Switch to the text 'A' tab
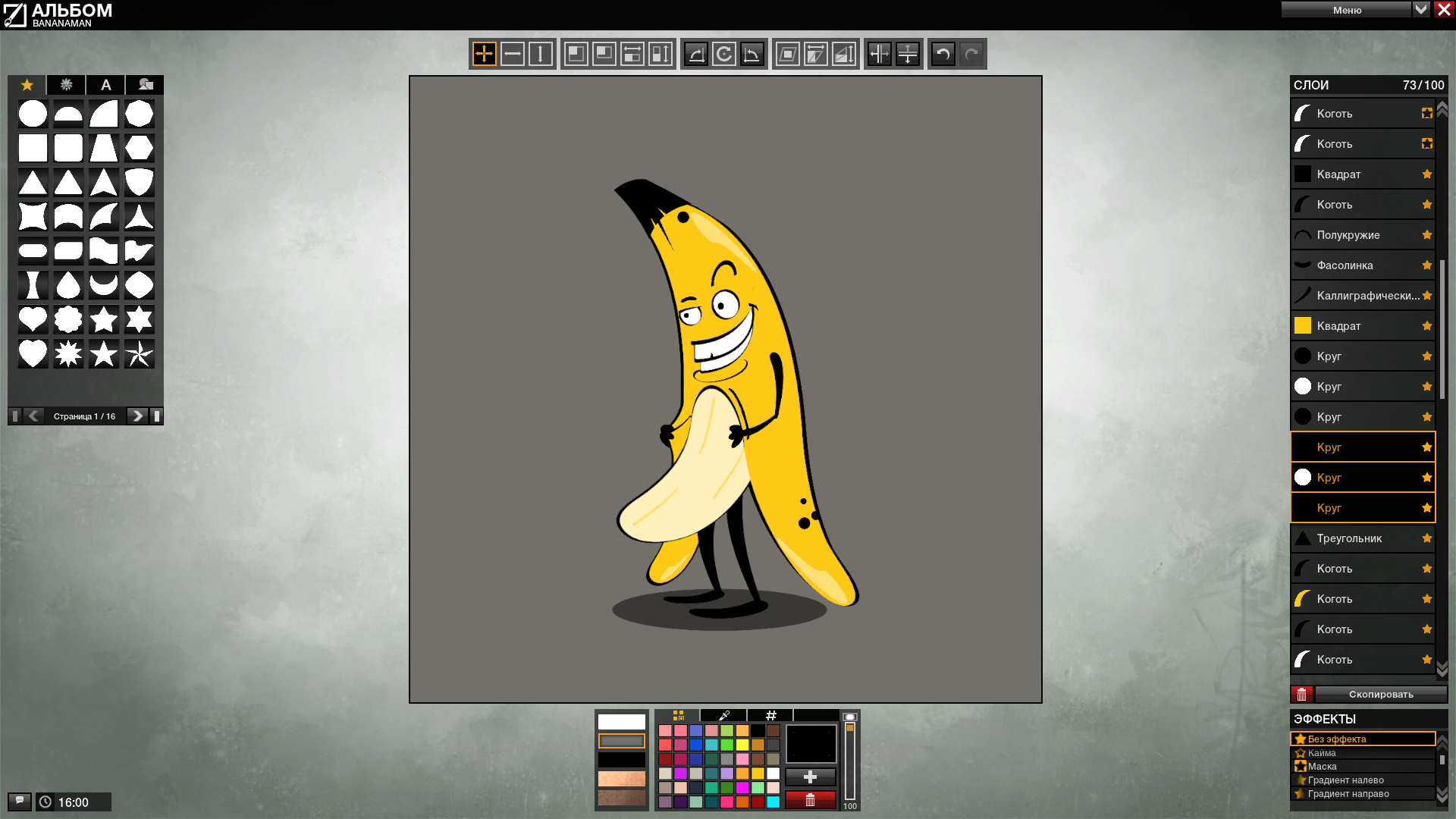This screenshot has height=819, width=1456. [105, 85]
